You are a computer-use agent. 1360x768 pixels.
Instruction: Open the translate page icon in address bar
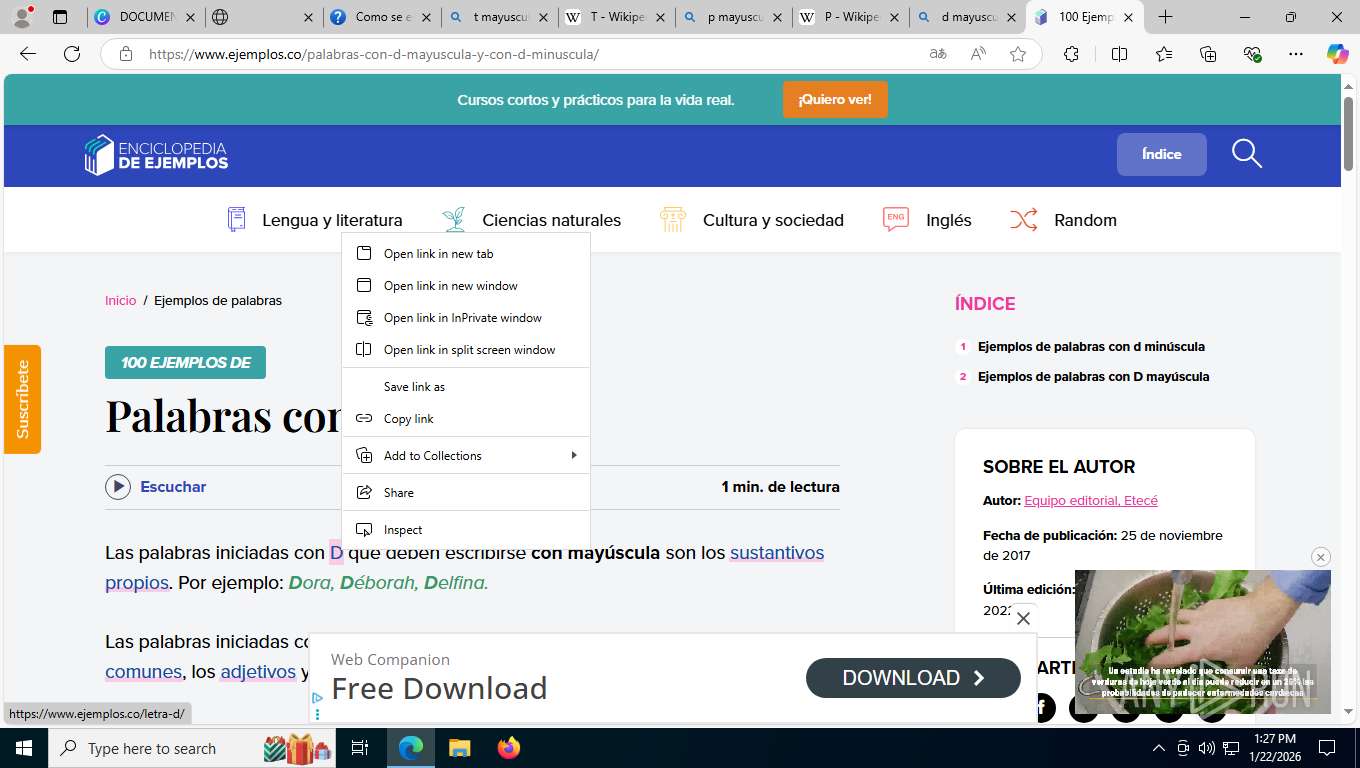(938, 54)
